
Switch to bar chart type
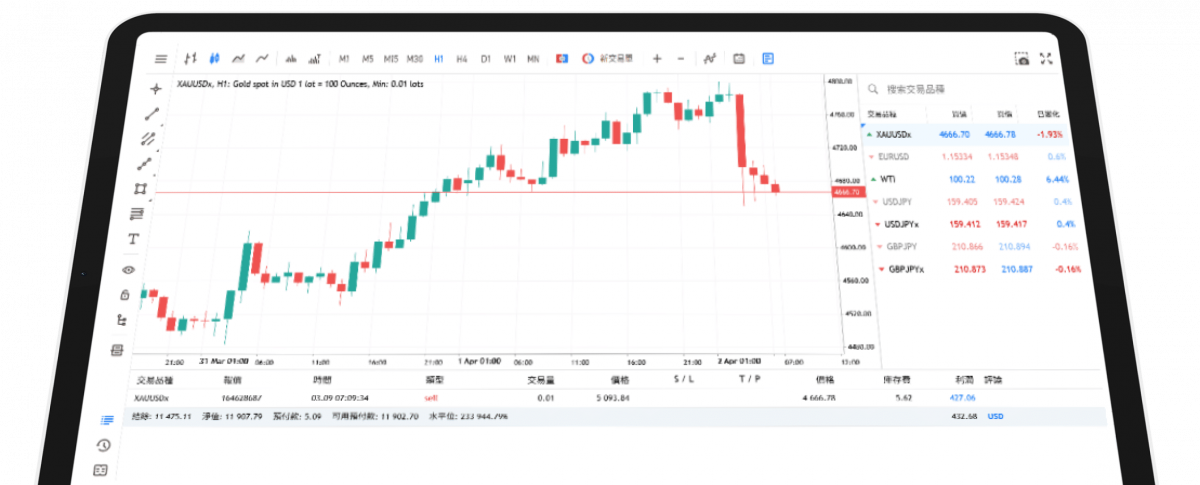click(190, 59)
